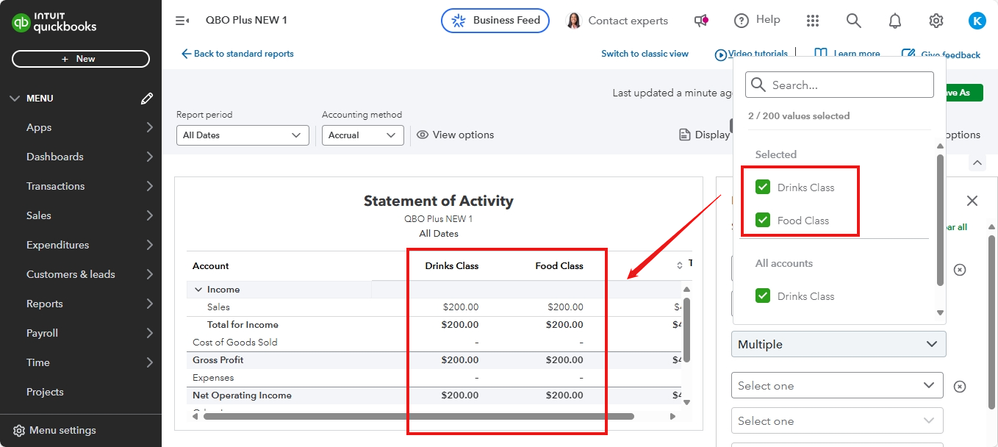Click the announcements megaphone icon

pyautogui.click(x=702, y=20)
